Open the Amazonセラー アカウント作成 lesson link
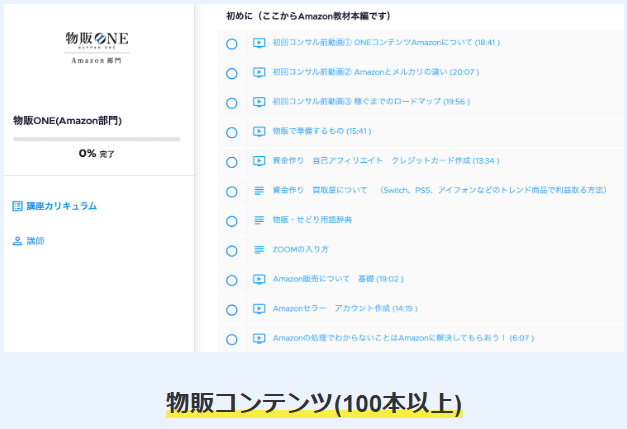Image resolution: width=627 pixels, height=429 pixels. (x=344, y=309)
